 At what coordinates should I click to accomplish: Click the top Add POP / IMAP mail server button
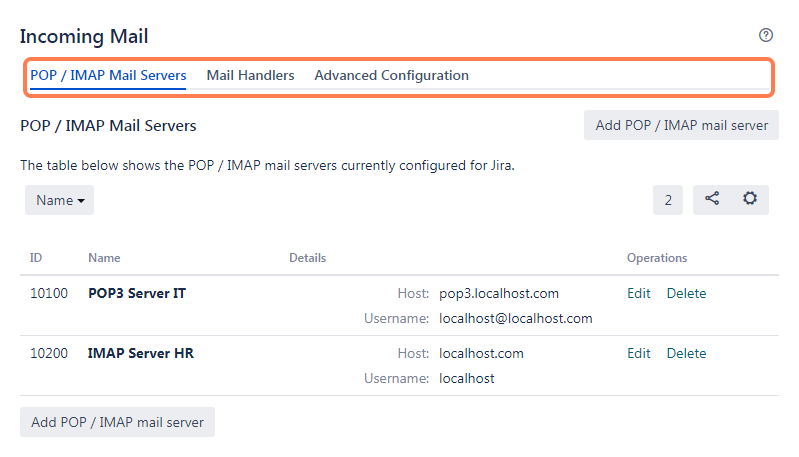click(x=681, y=125)
